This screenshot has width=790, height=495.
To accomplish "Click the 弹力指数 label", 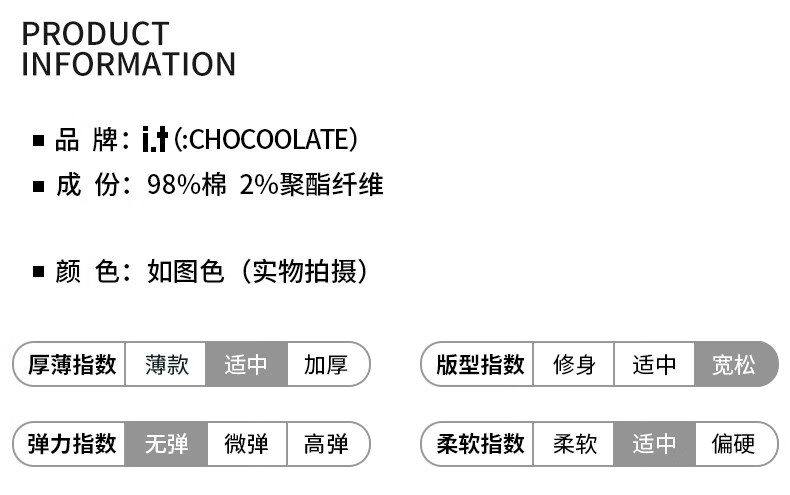I will coord(73,444).
